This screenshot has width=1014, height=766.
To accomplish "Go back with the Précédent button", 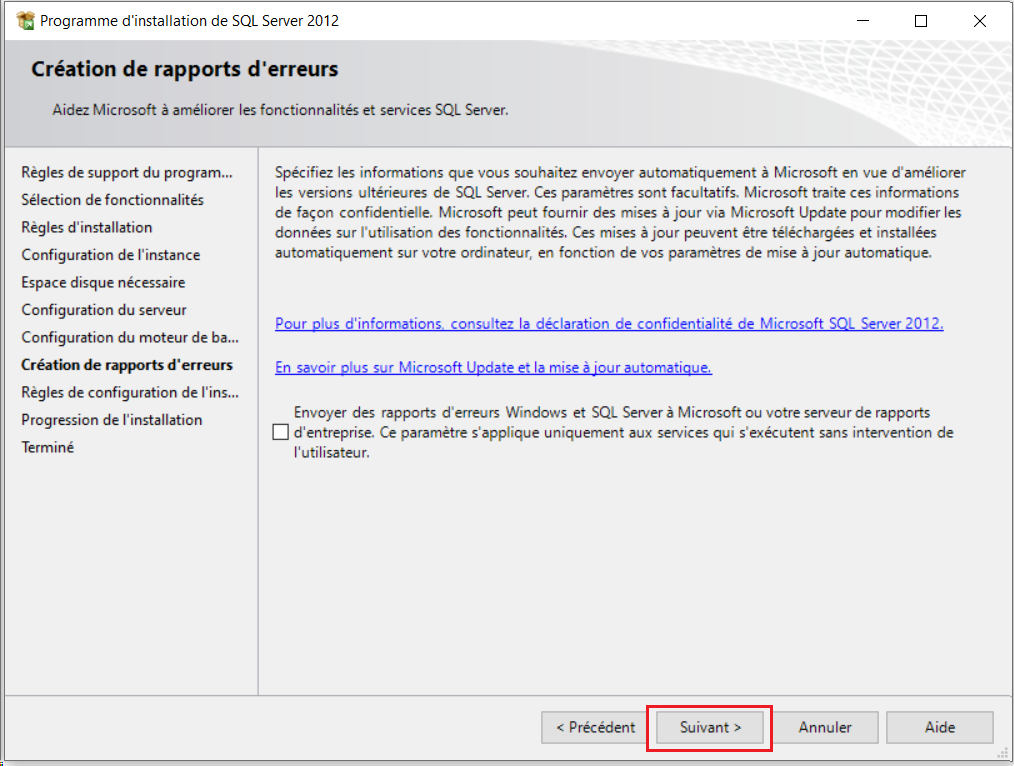I will coord(595,728).
